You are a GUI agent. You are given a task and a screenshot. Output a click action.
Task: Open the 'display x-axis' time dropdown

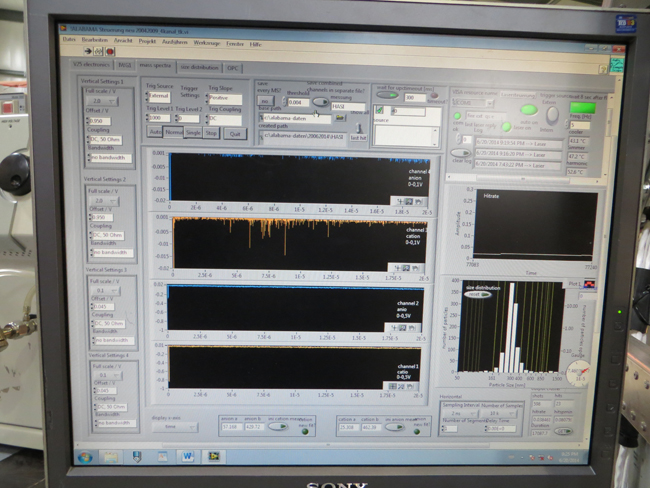[x=175, y=427]
